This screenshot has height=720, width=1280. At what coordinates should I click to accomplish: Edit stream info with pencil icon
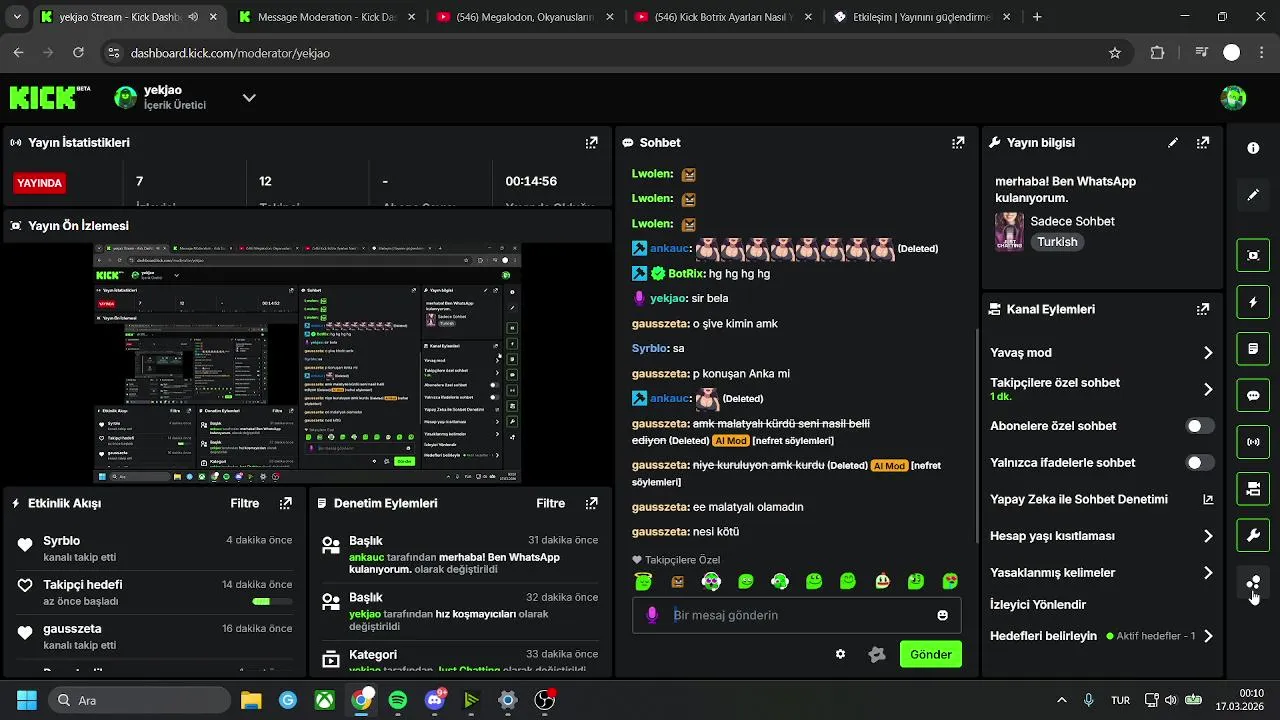[x=1173, y=143]
